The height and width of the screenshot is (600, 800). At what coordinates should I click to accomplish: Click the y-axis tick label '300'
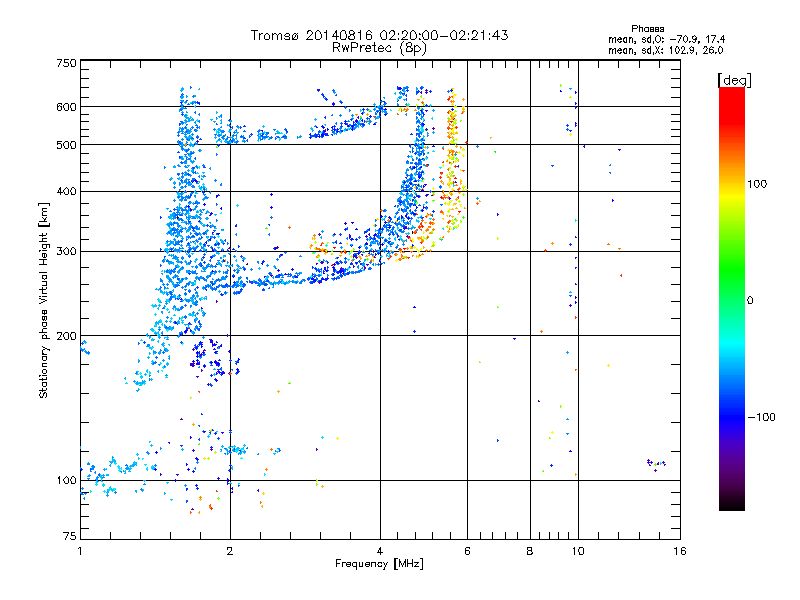66,251
